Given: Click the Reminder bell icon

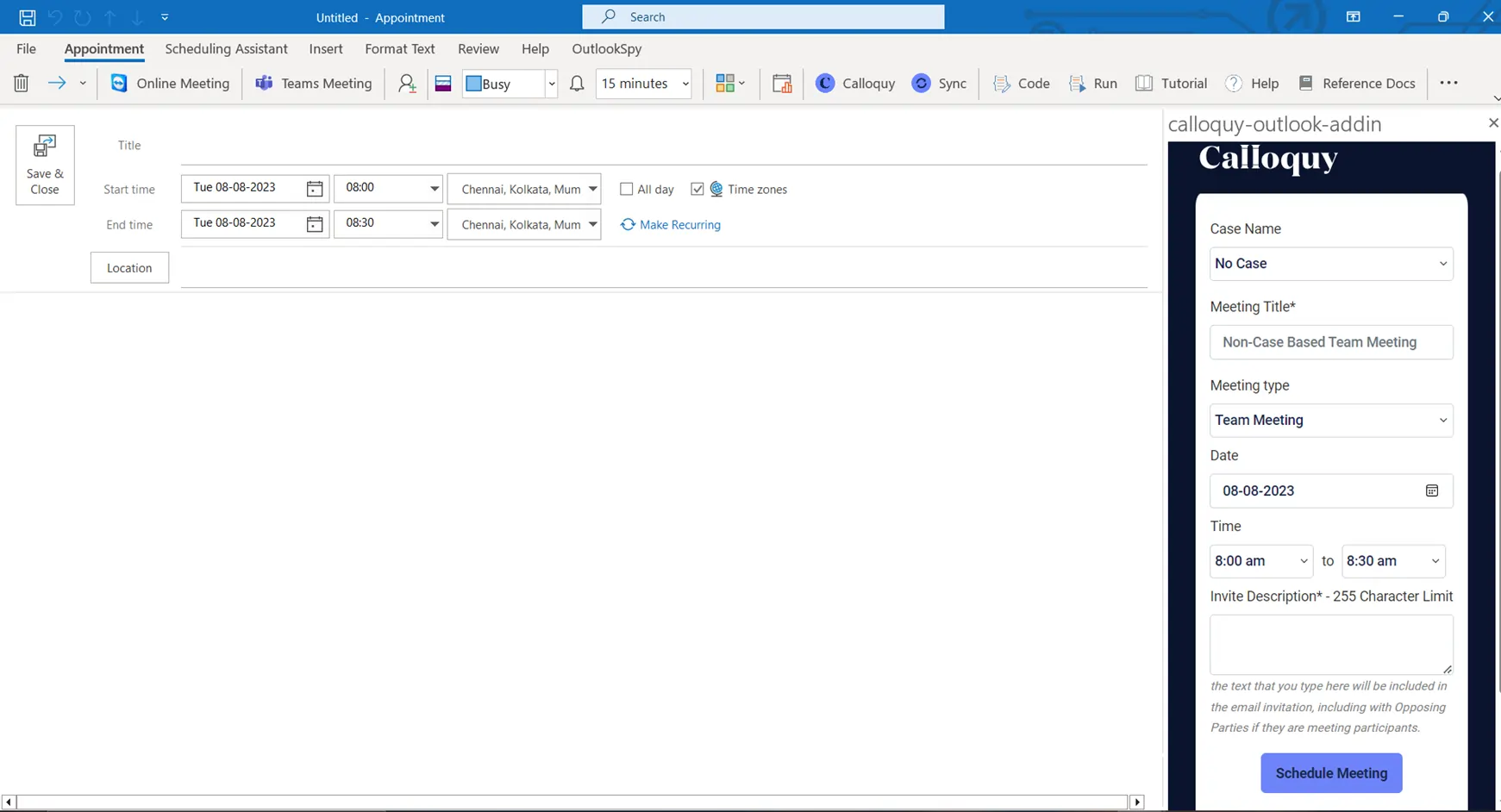Looking at the screenshot, I should [x=577, y=84].
